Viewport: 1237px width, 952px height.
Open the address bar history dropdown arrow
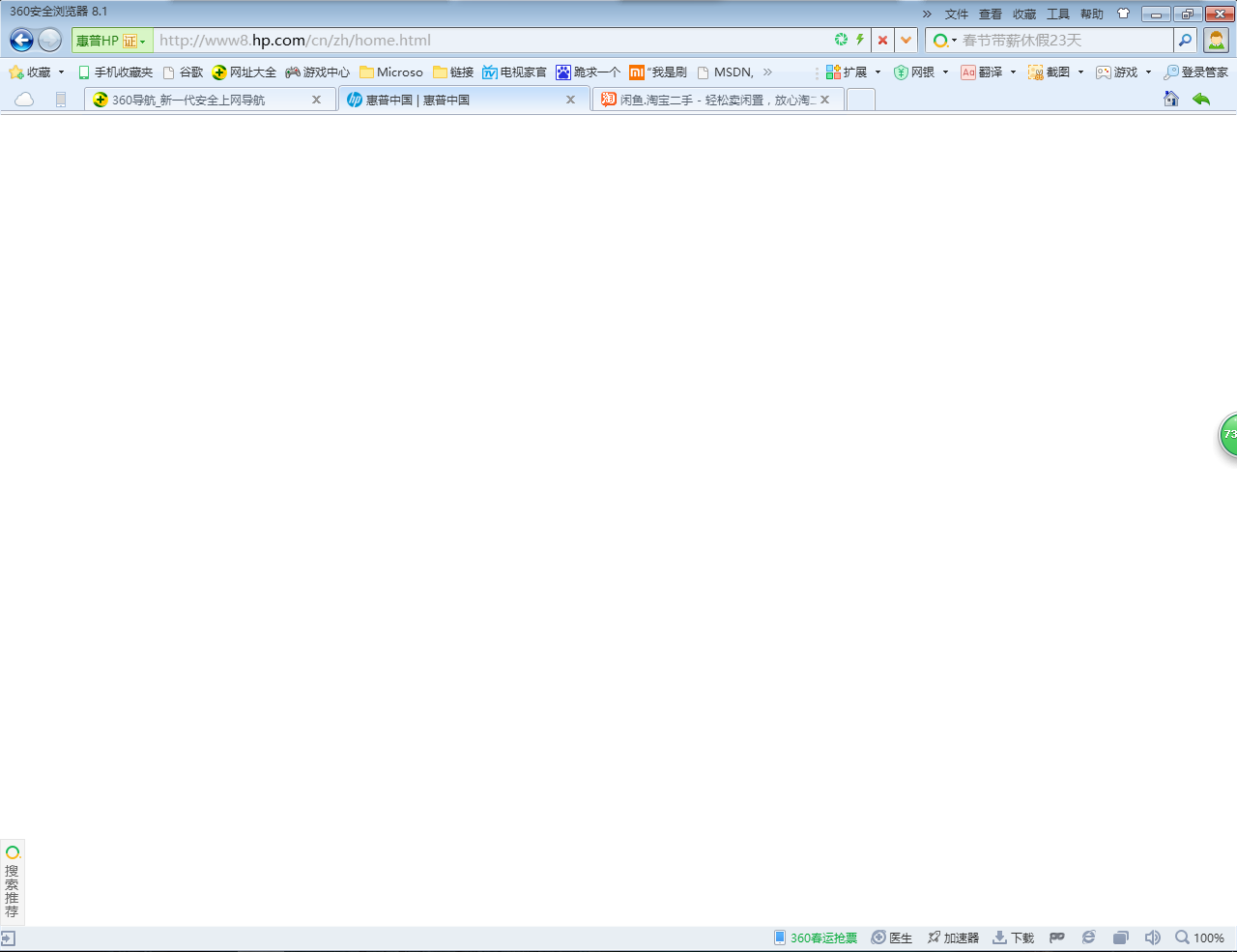[906, 40]
